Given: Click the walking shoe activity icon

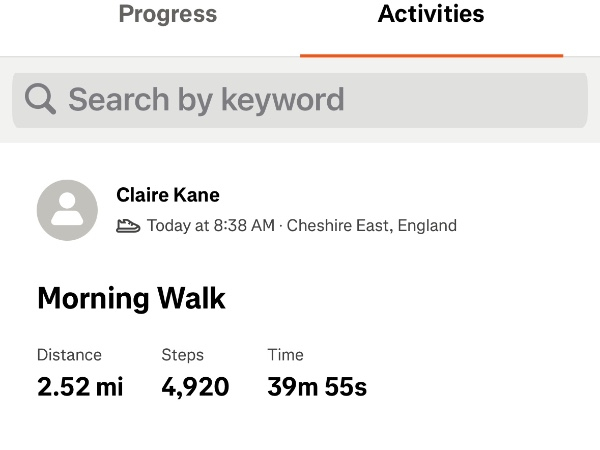Looking at the screenshot, I should tap(128, 226).
